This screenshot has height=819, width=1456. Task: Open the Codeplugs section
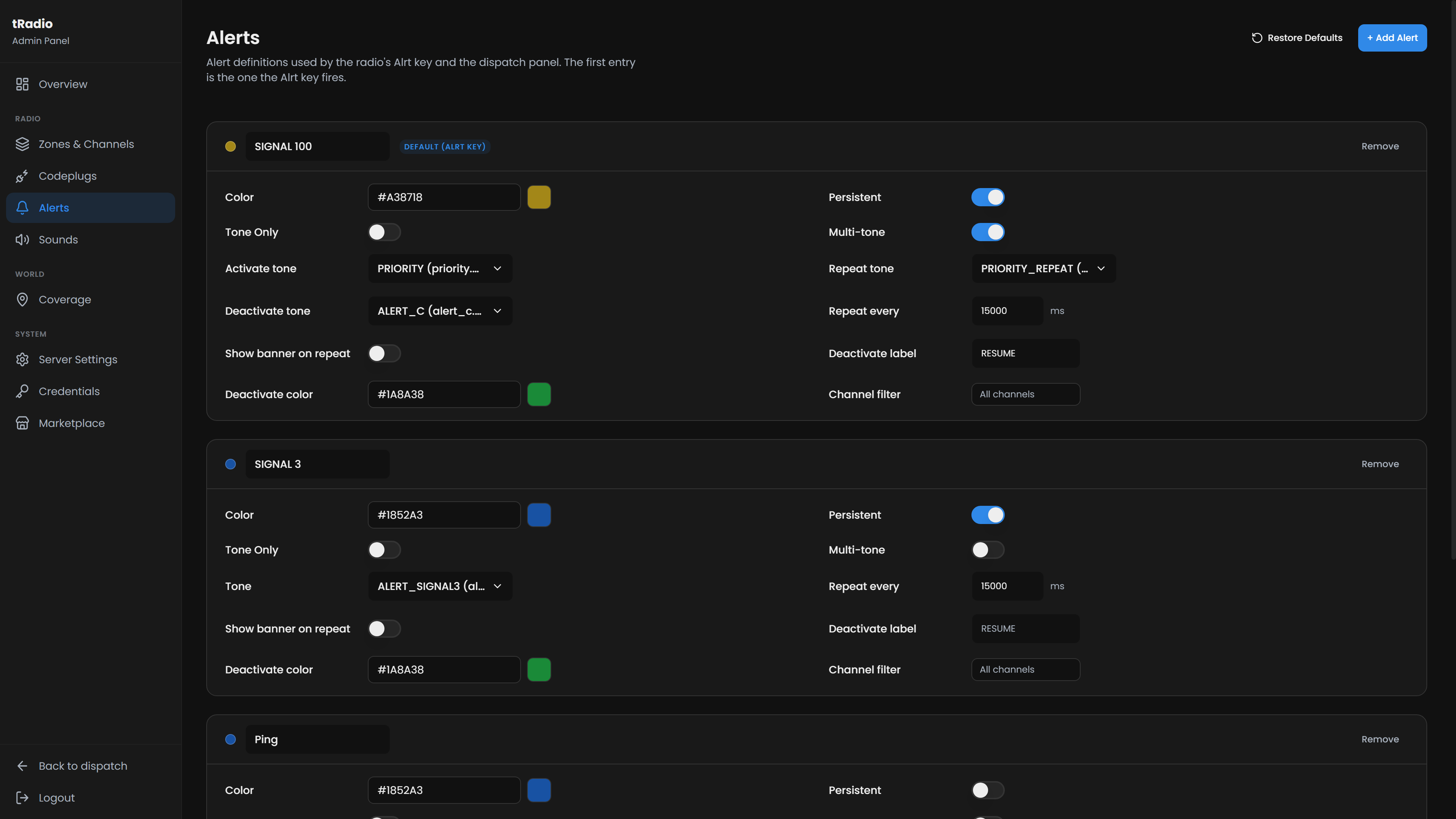(91, 176)
